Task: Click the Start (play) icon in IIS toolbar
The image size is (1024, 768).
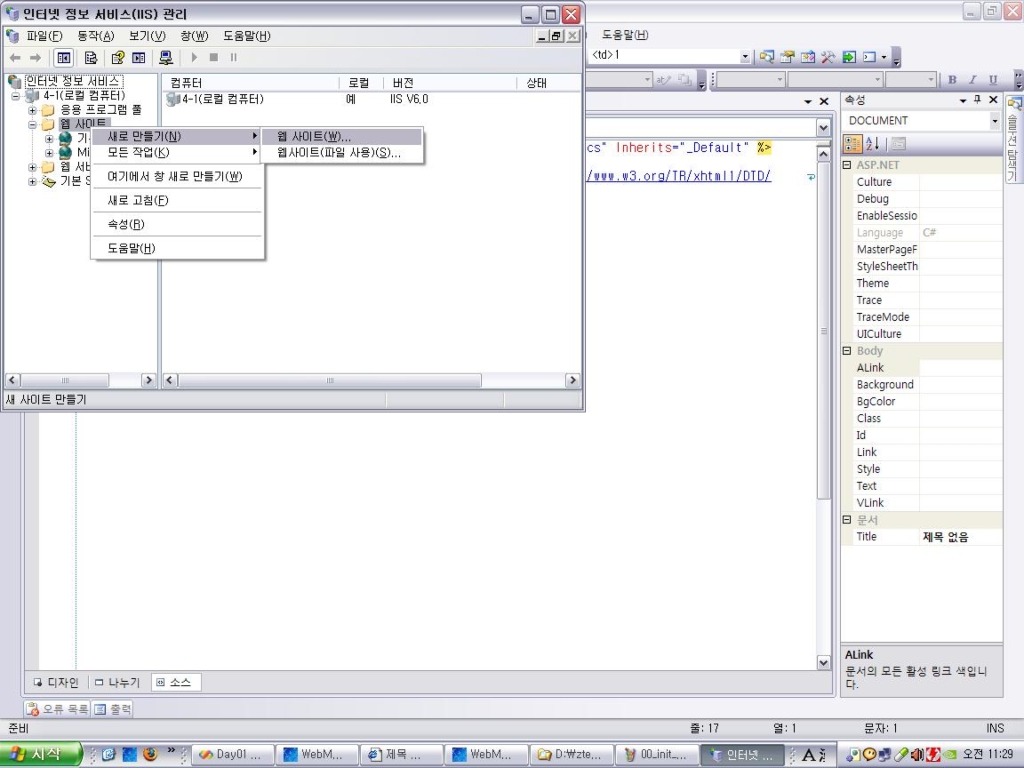Action: pyautogui.click(x=194, y=57)
